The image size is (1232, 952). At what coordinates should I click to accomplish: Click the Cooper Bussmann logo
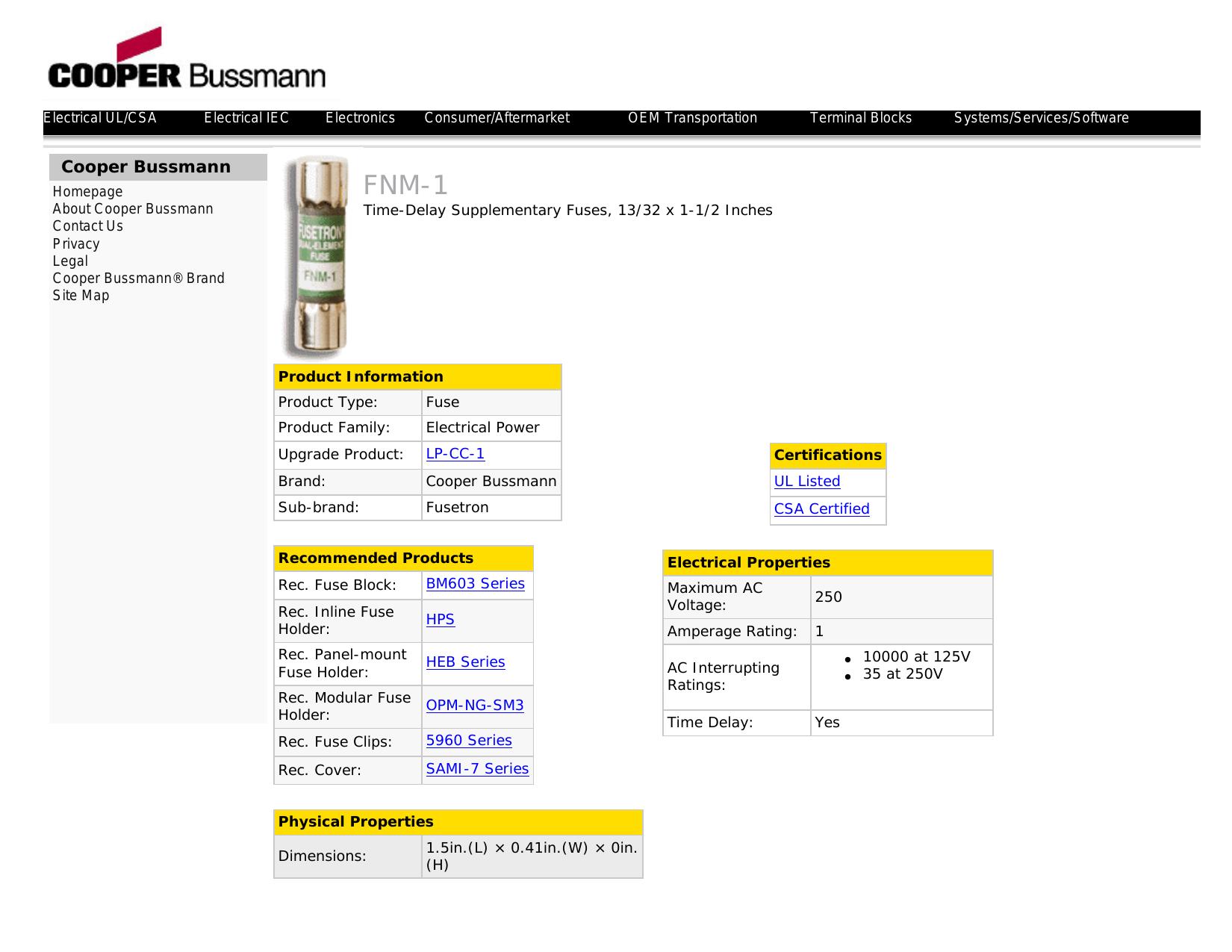(187, 59)
